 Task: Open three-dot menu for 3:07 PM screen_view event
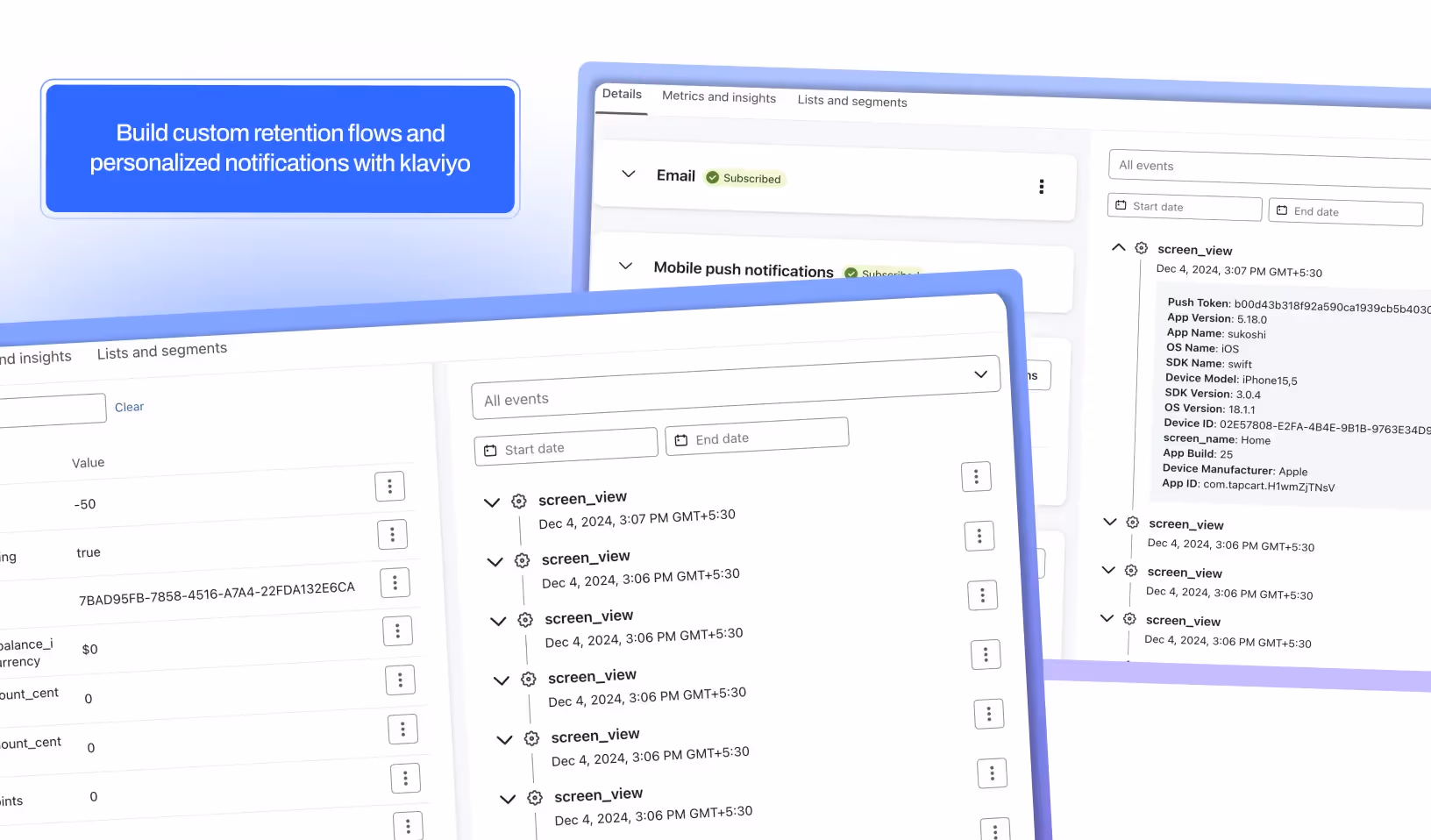click(x=976, y=476)
